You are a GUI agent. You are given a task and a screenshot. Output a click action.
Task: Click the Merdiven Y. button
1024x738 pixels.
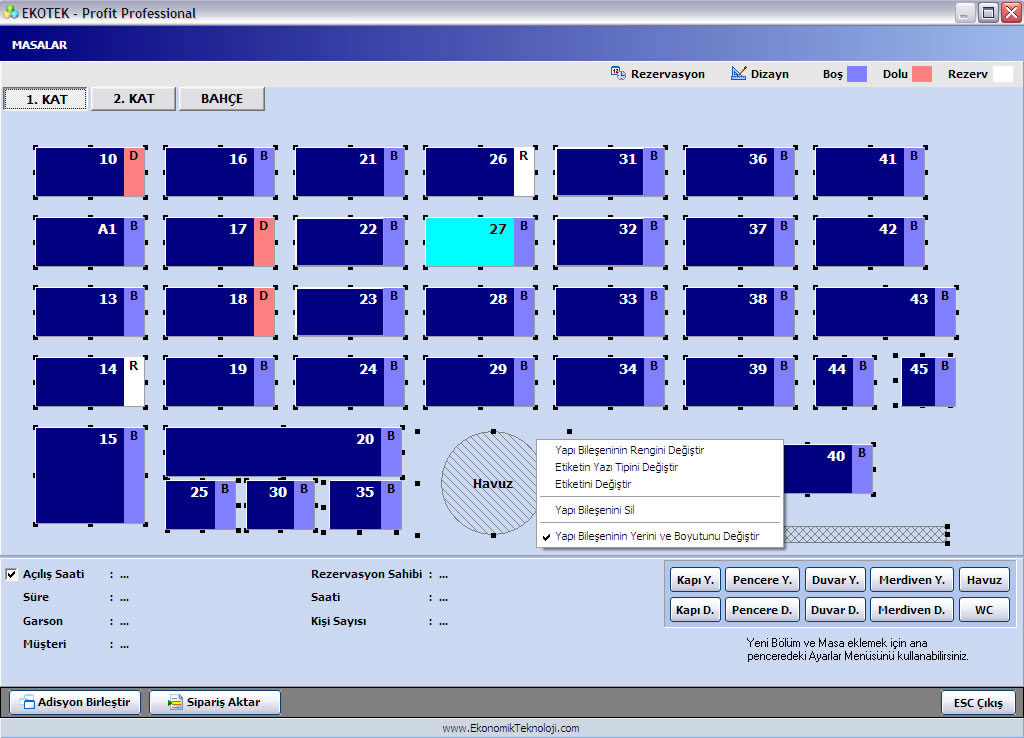point(912,580)
